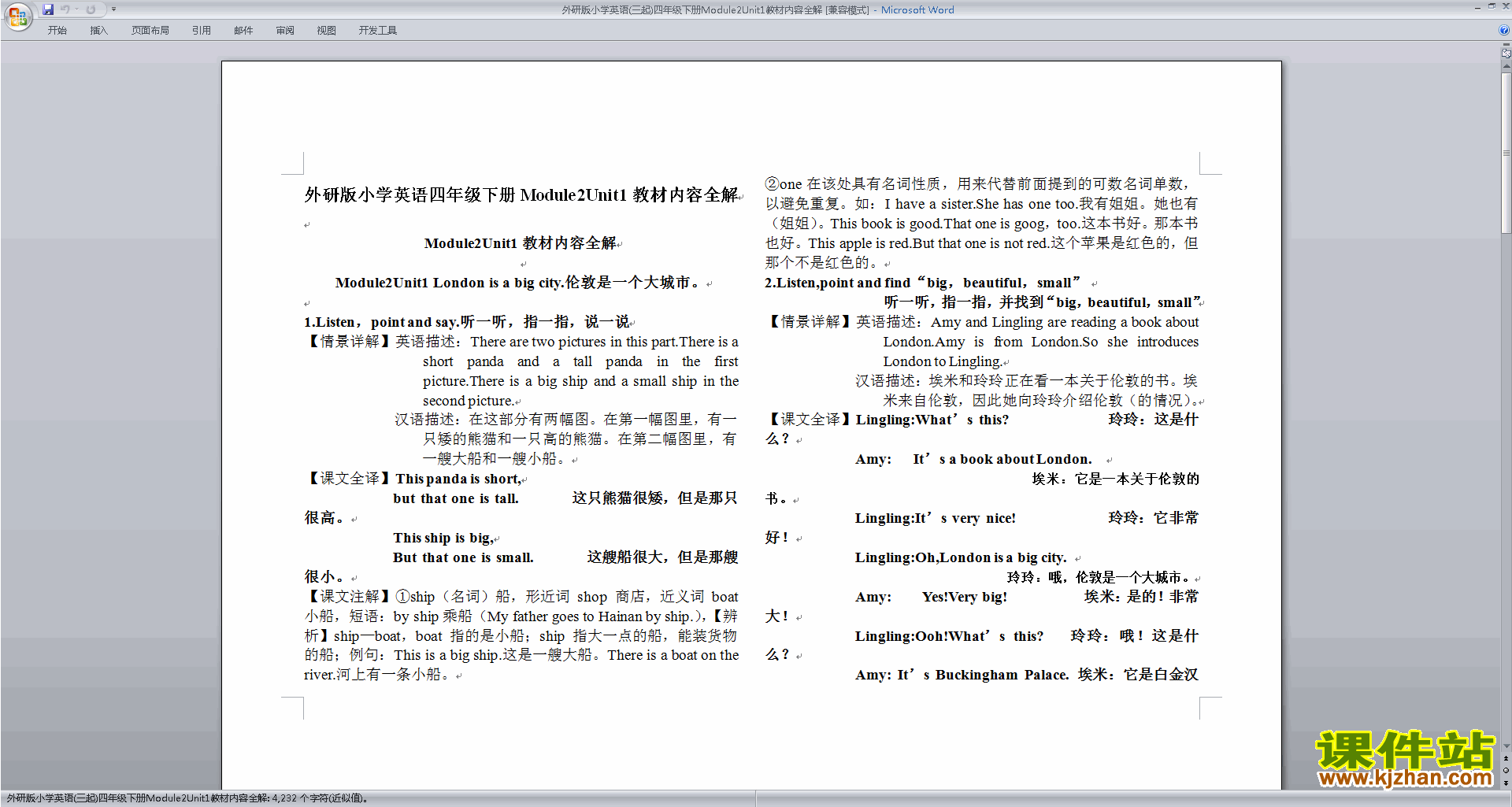1512x807 pixels.
Task: Open the 插入 ribbon tab
Action: pos(98,31)
